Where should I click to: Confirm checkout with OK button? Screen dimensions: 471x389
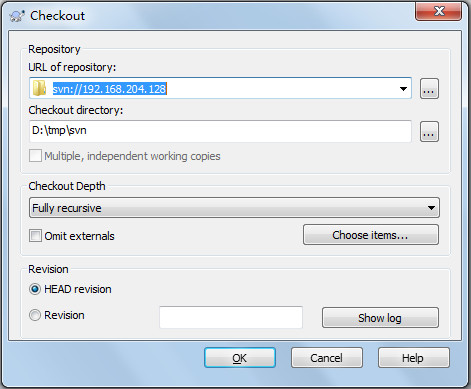pyautogui.click(x=240, y=358)
